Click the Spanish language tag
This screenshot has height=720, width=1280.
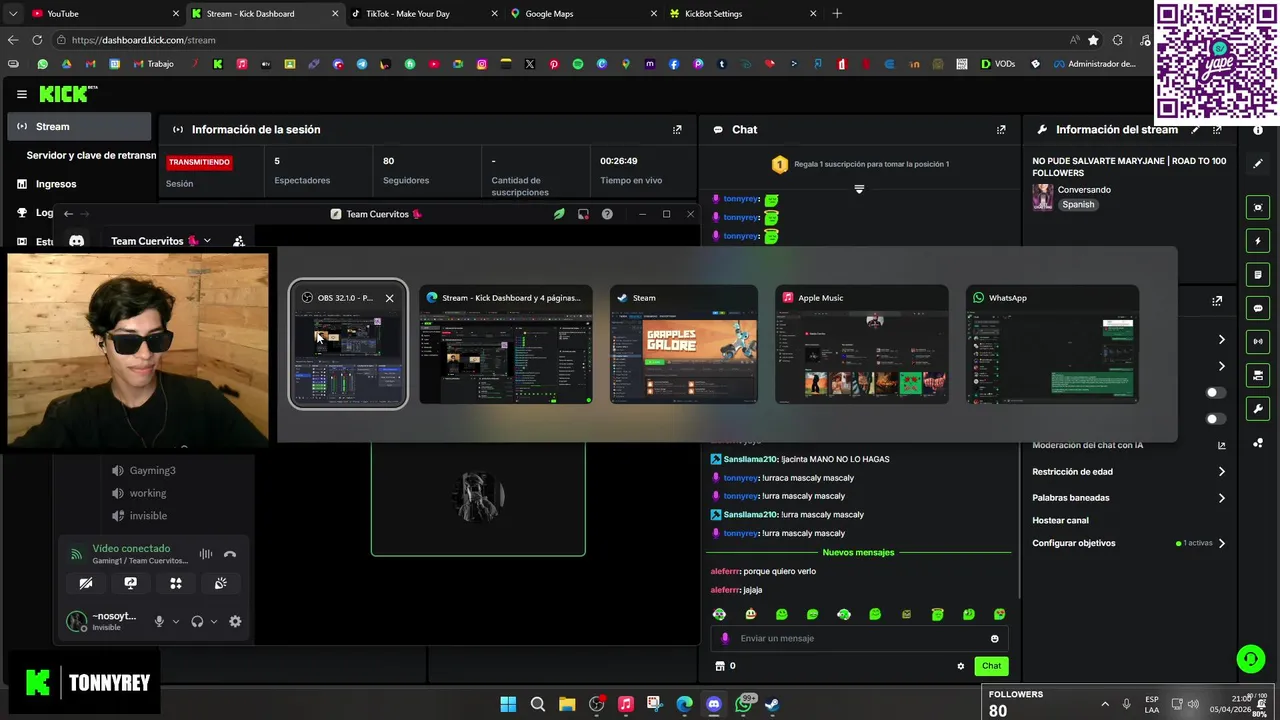[x=1078, y=204]
